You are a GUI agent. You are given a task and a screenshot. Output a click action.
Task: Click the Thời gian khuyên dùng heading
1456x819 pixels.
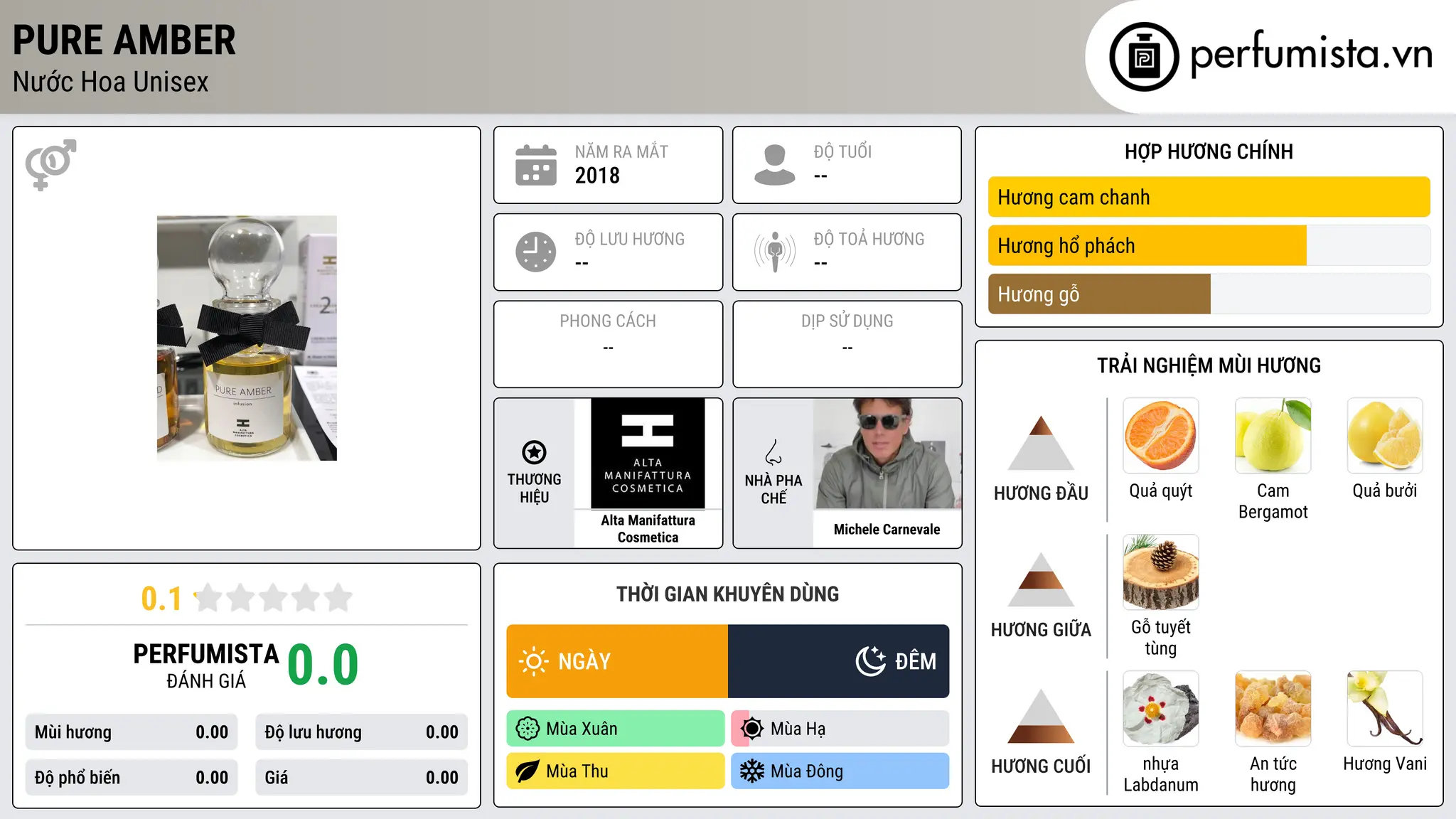pos(728,594)
